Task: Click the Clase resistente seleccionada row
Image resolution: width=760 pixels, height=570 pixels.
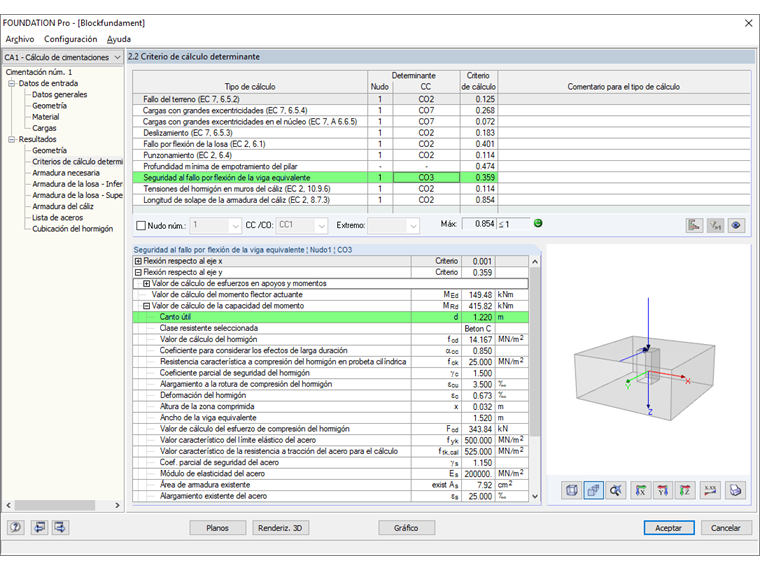Action: (331, 328)
